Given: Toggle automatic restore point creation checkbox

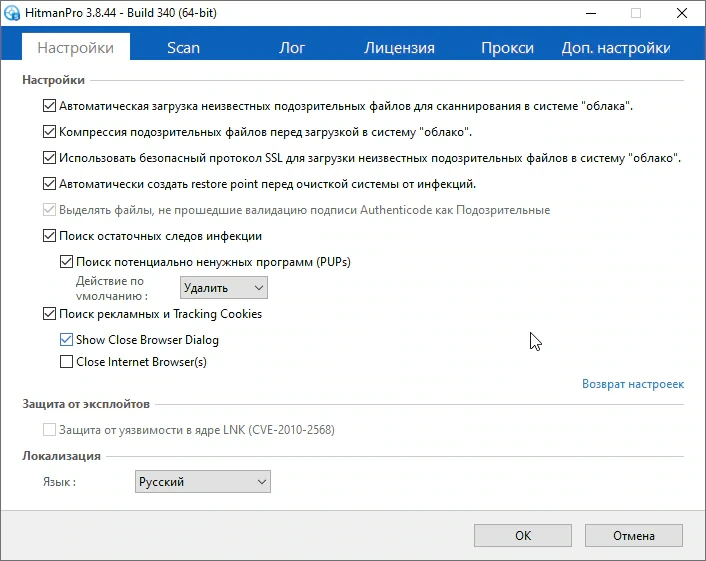Looking at the screenshot, I should tap(49, 184).
